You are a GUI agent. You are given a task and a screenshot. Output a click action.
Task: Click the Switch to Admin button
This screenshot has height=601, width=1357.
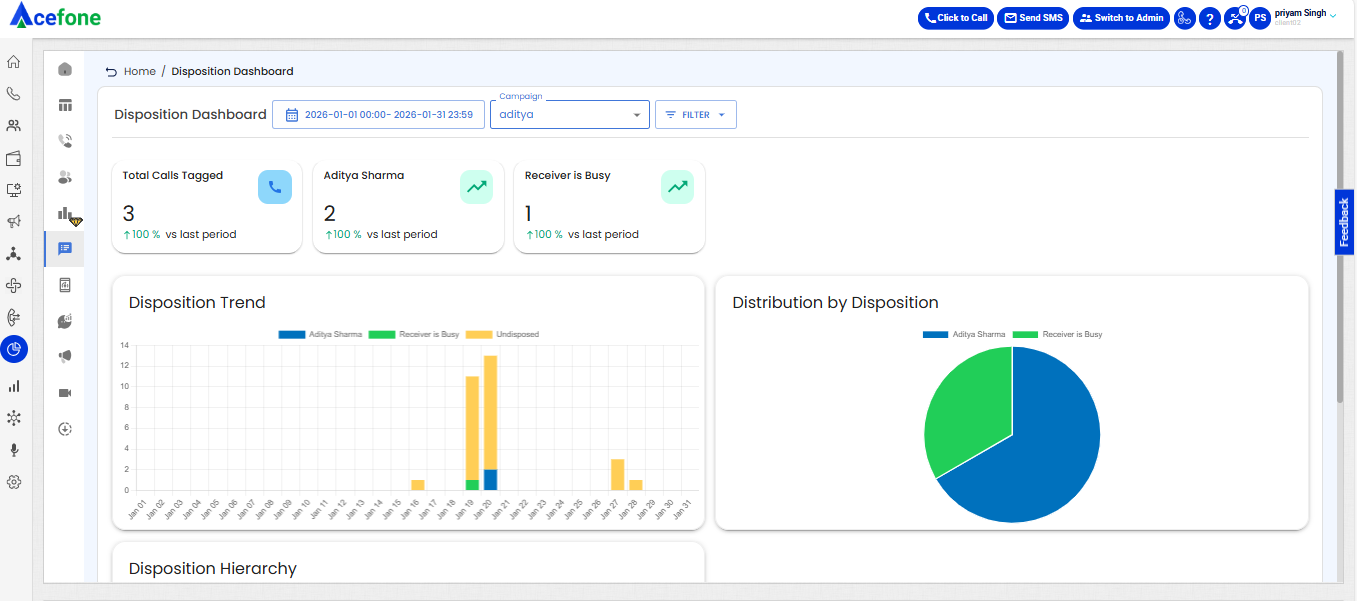coord(1121,18)
